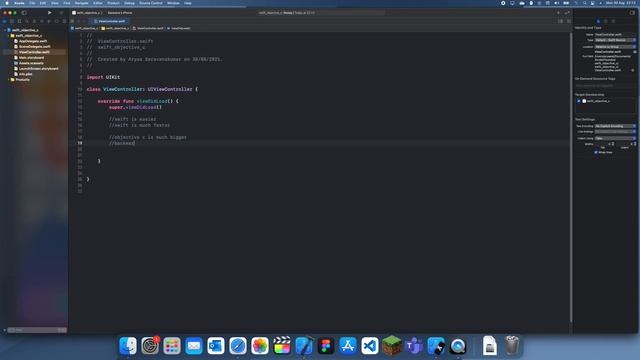Select AppDelegate.swift in the navigator
This screenshot has height=360, width=640.
(33, 41)
